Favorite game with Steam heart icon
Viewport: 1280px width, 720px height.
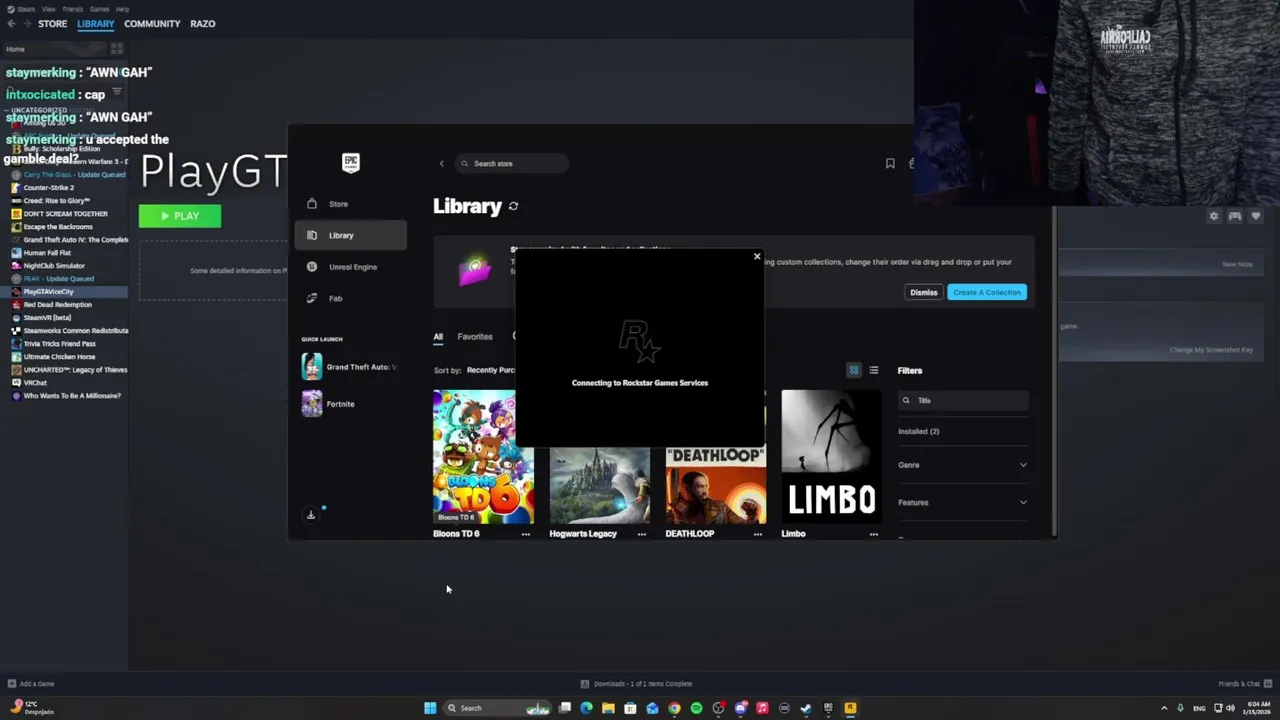click(x=1256, y=216)
